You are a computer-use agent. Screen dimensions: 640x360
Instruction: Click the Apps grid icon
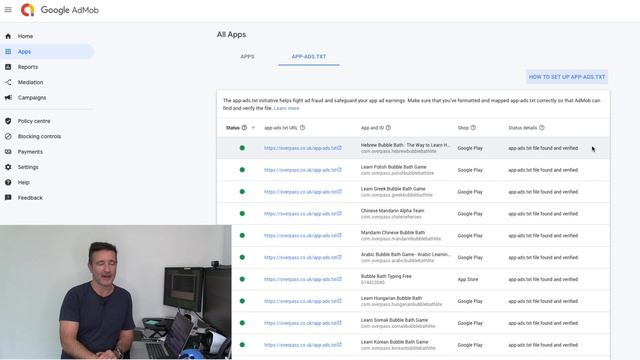8,51
